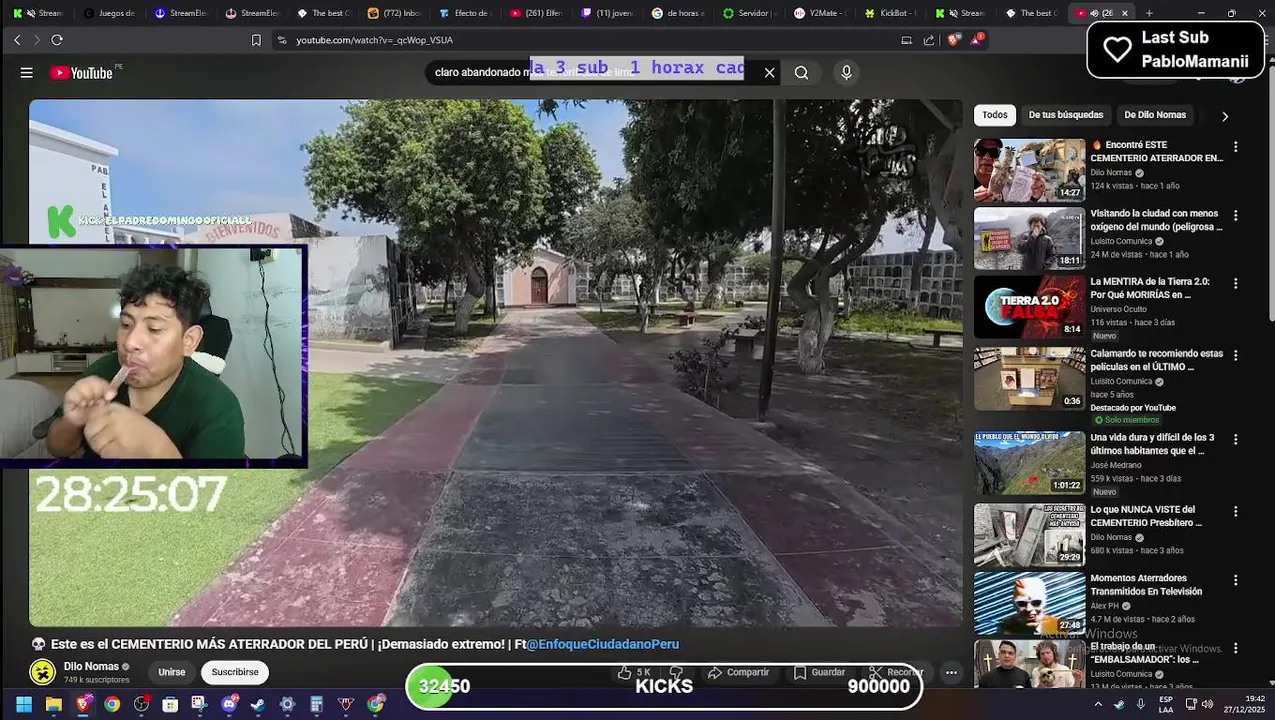Image resolution: width=1275 pixels, height=720 pixels.
Task: Open thumbnail of Encontré ESTE CEMENTERIO ATERRADOR
Action: click(1029, 170)
